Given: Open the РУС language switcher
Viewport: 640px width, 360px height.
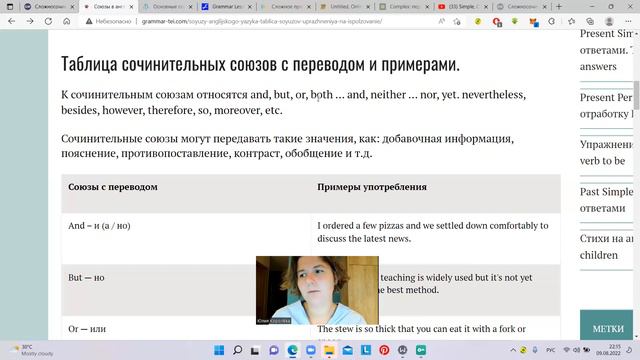Looking at the screenshot, I should pos(551,350).
